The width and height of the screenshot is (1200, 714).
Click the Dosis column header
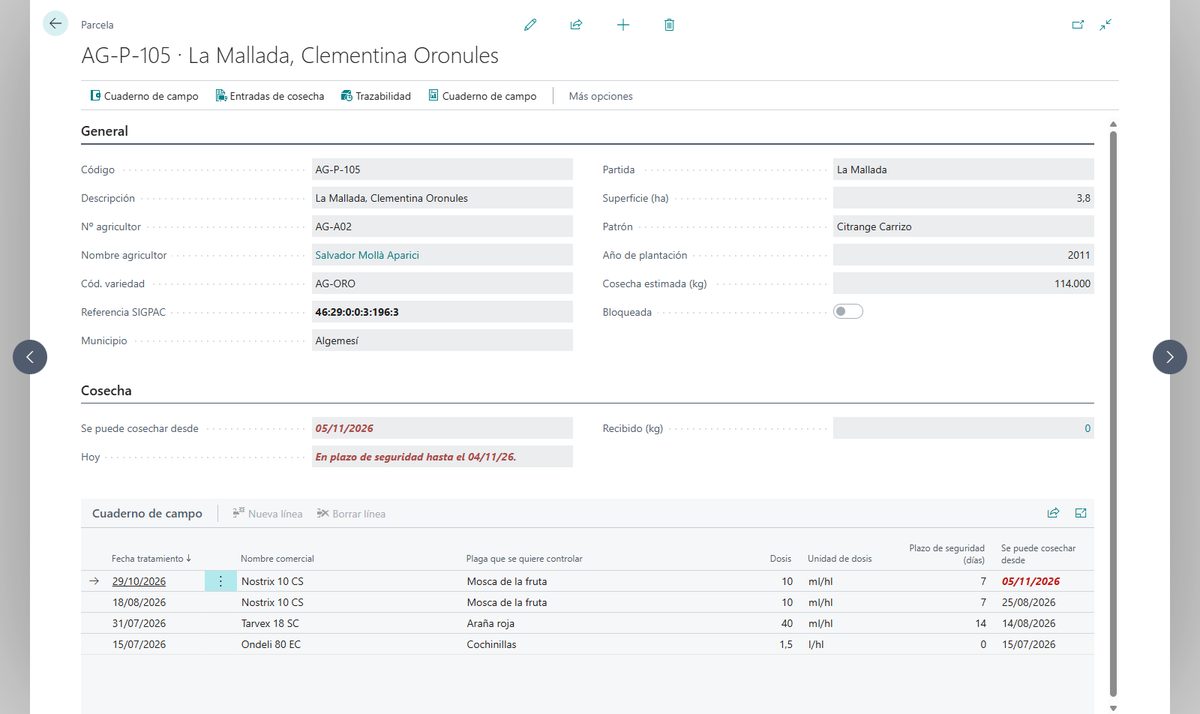tap(780, 558)
